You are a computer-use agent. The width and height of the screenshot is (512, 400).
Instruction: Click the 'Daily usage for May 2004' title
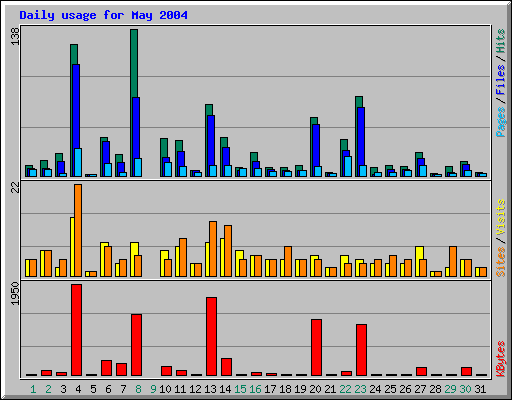tap(103, 15)
